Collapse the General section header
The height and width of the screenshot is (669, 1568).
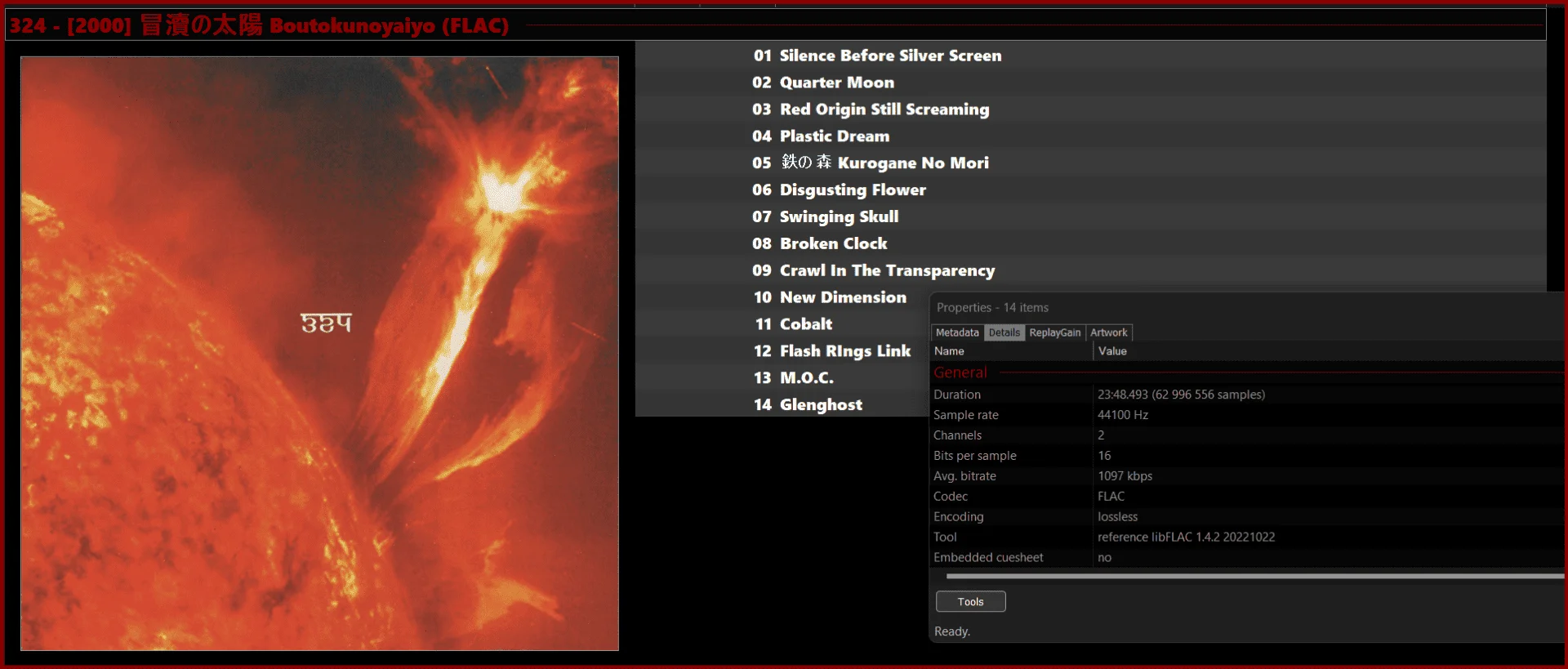click(960, 372)
